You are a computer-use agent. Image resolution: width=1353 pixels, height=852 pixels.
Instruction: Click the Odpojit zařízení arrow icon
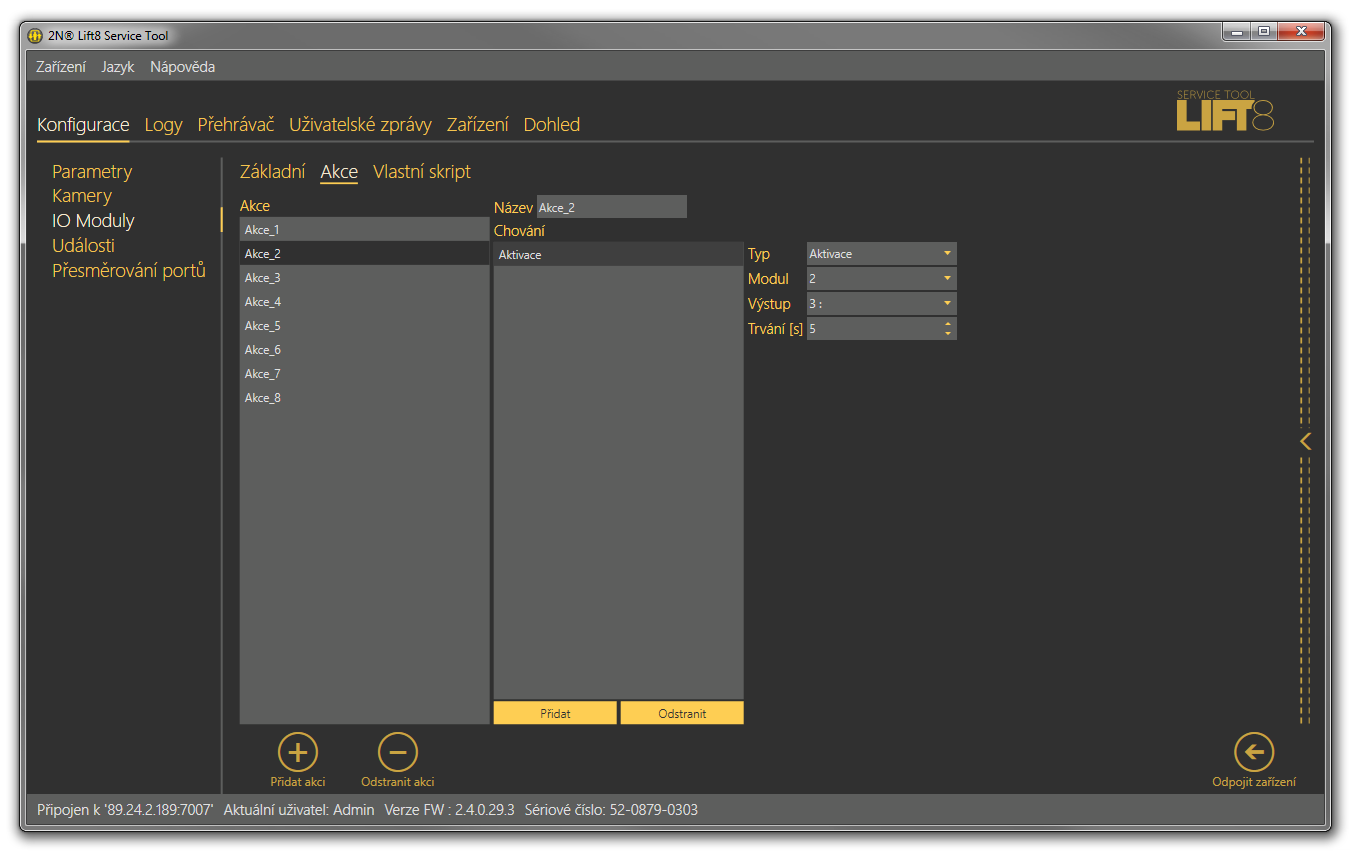pos(1254,752)
